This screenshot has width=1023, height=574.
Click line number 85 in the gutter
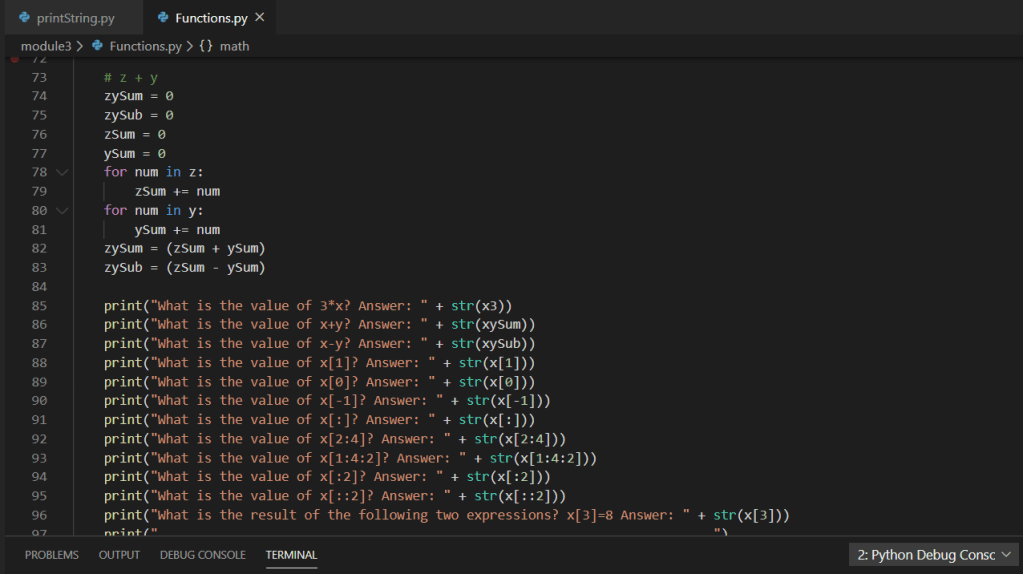(x=39, y=305)
